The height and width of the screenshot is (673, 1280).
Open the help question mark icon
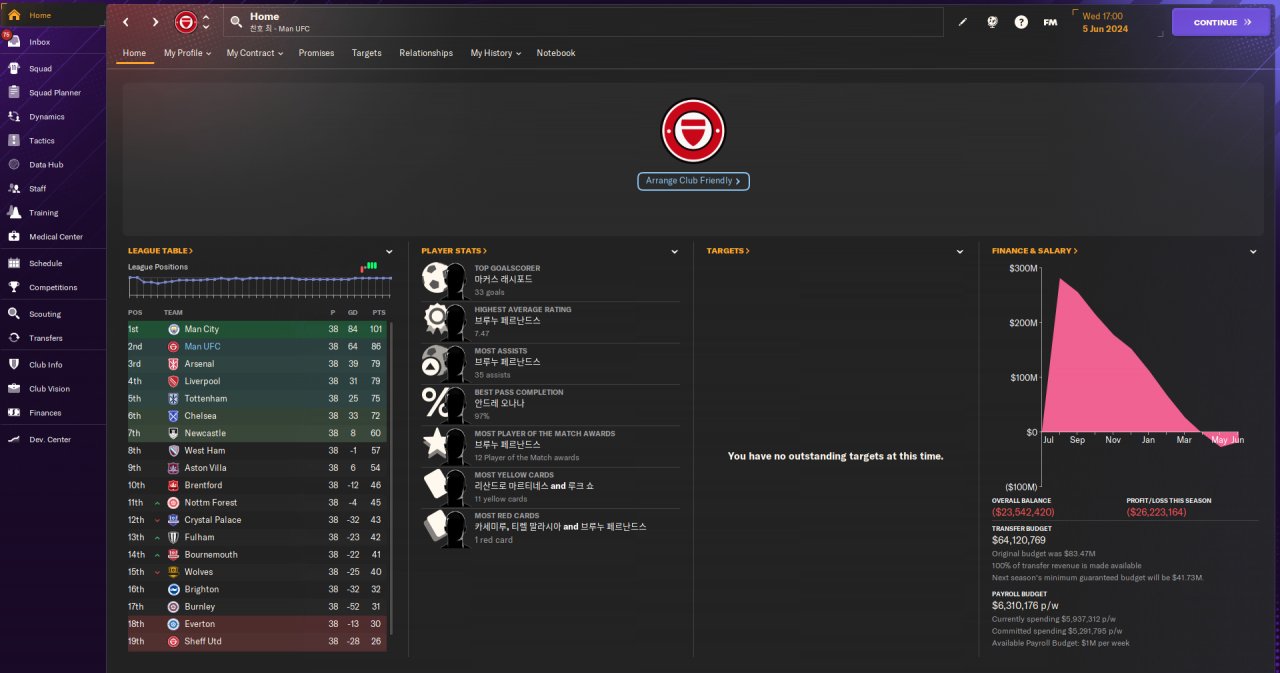click(x=1021, y=22)
